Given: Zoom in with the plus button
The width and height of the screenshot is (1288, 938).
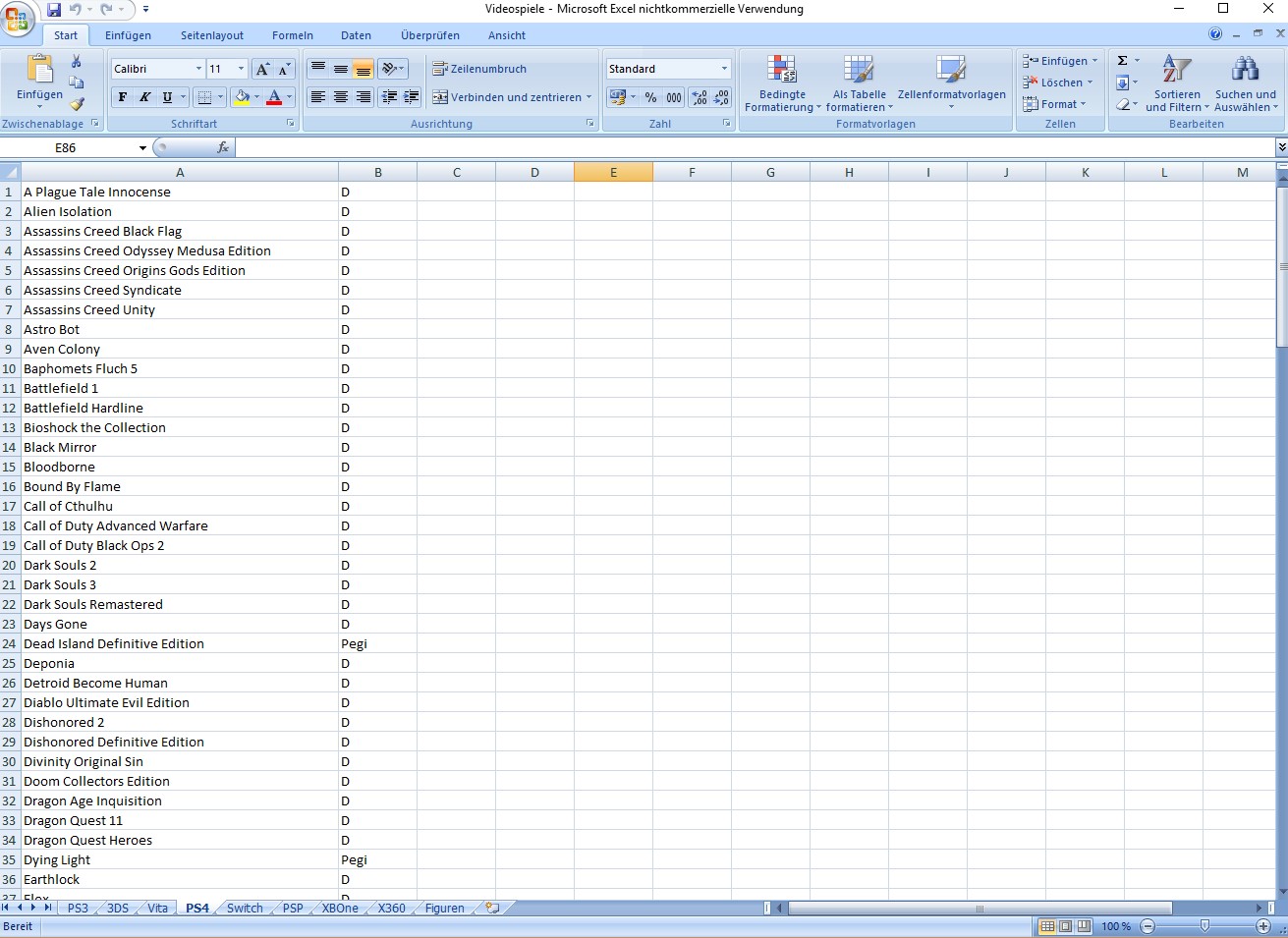Looking at the screenshot, I should (x=1263, y=926).
